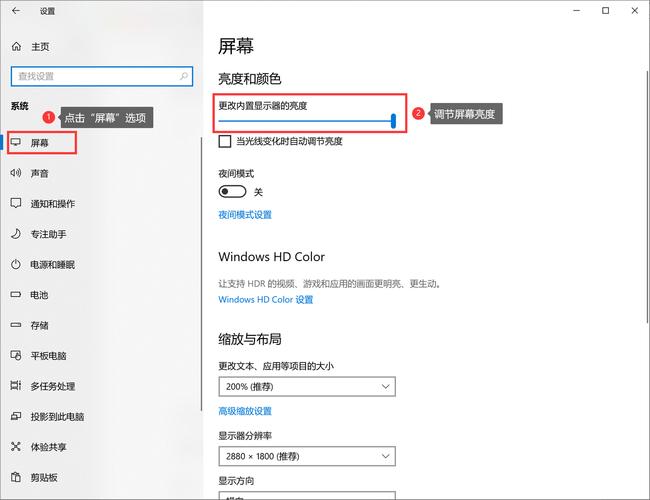Screen dimensions: 650x500
Task: Click the back arrow in the title bar
Action: coord(16,11)
